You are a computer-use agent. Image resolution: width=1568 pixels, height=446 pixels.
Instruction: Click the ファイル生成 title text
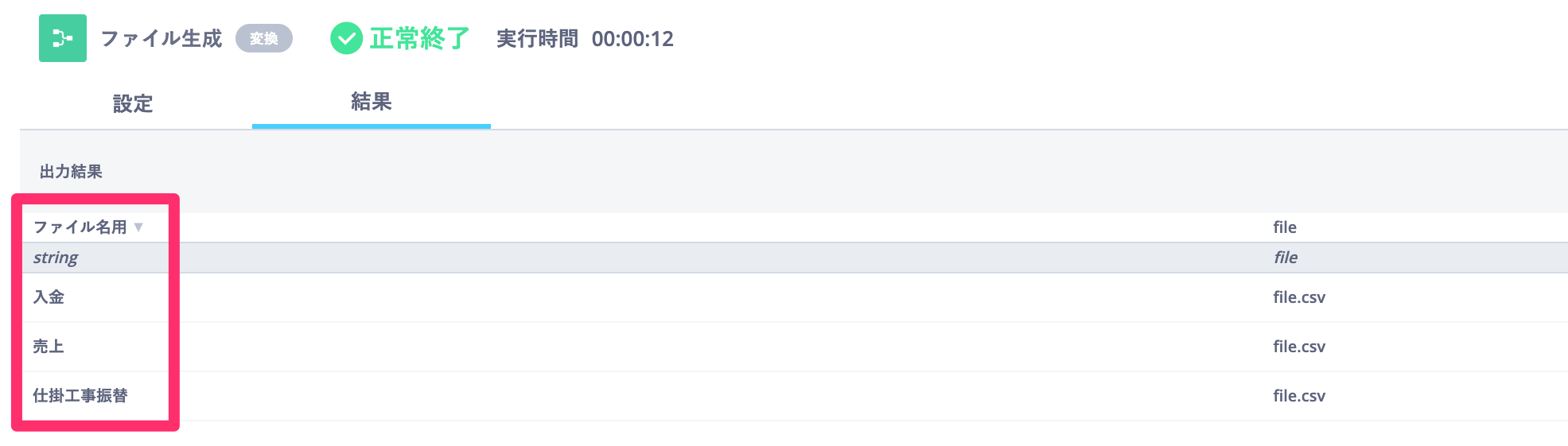(x=161, y=38)
